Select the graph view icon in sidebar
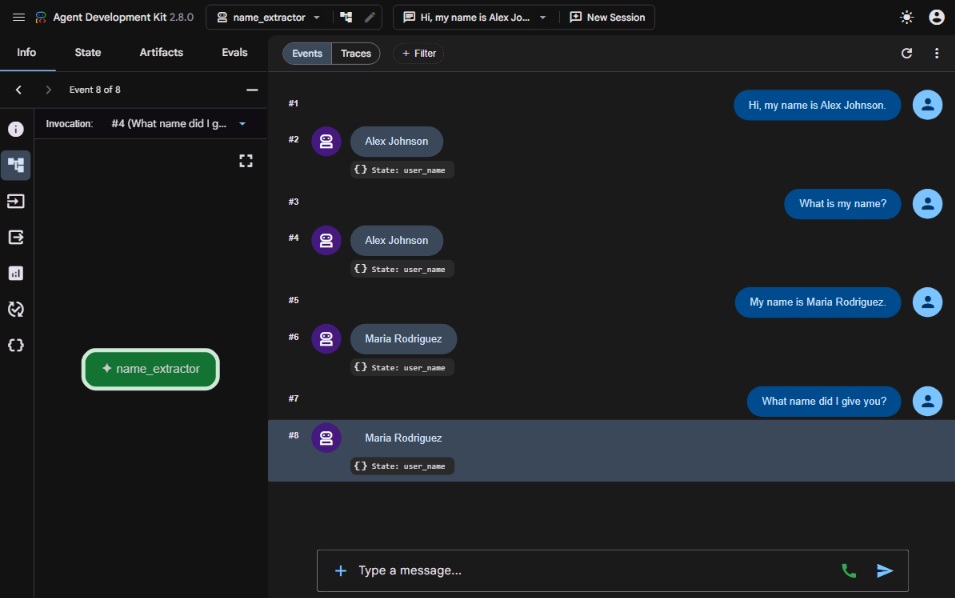The width and height of the screenshot is (955, 598). click(x=16, y=165)
